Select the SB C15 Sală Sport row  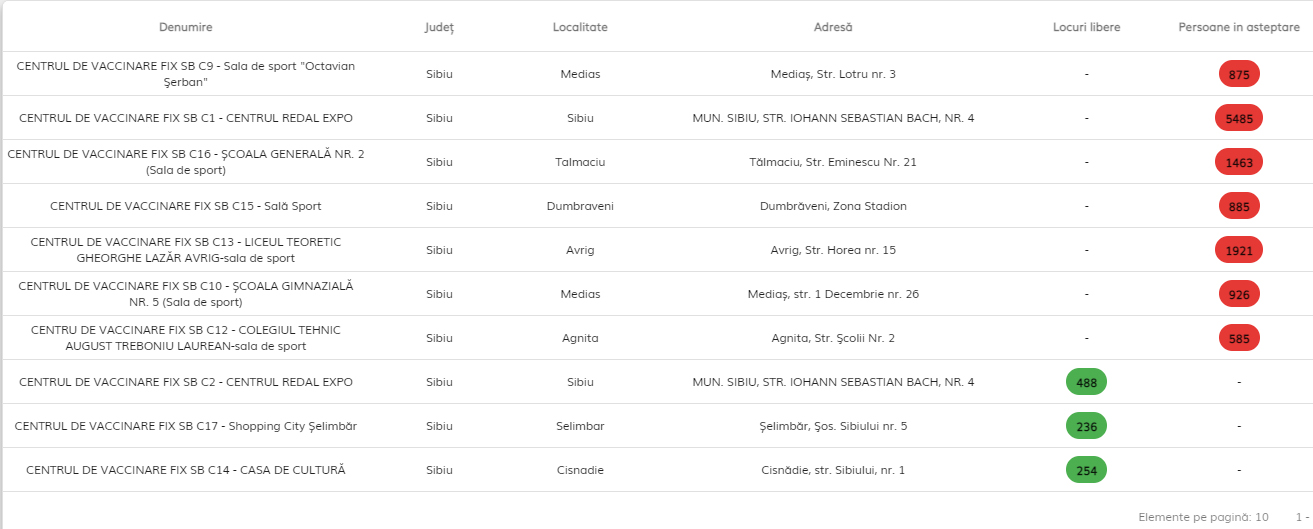coord(656,206)
